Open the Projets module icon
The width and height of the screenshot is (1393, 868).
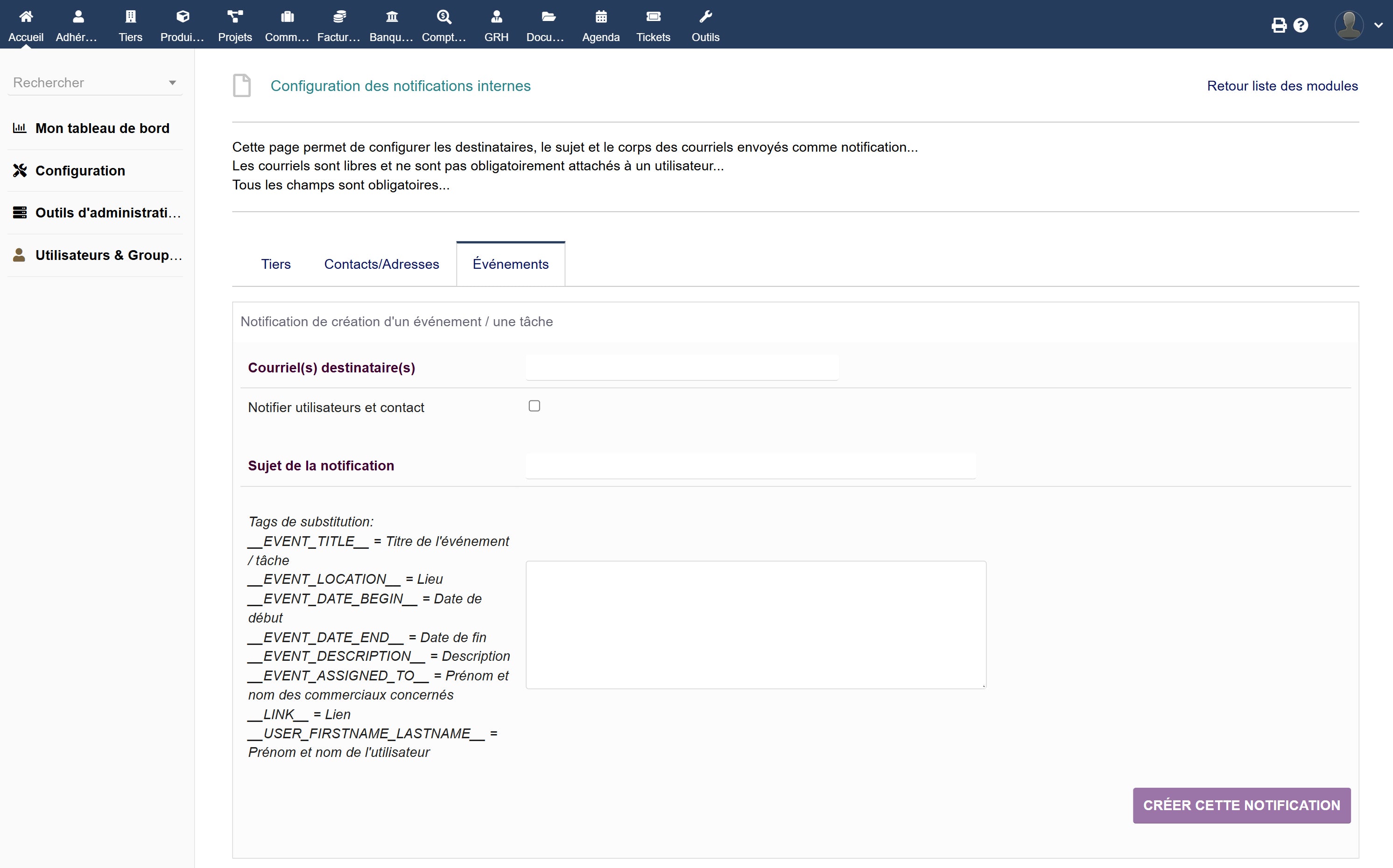(x=235, y=17)
